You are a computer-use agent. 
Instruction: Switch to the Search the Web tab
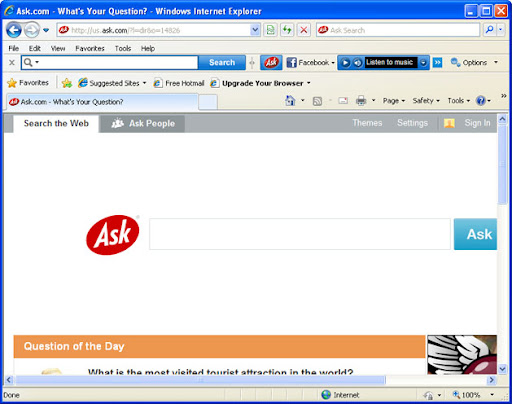click(x=56, y=123)
